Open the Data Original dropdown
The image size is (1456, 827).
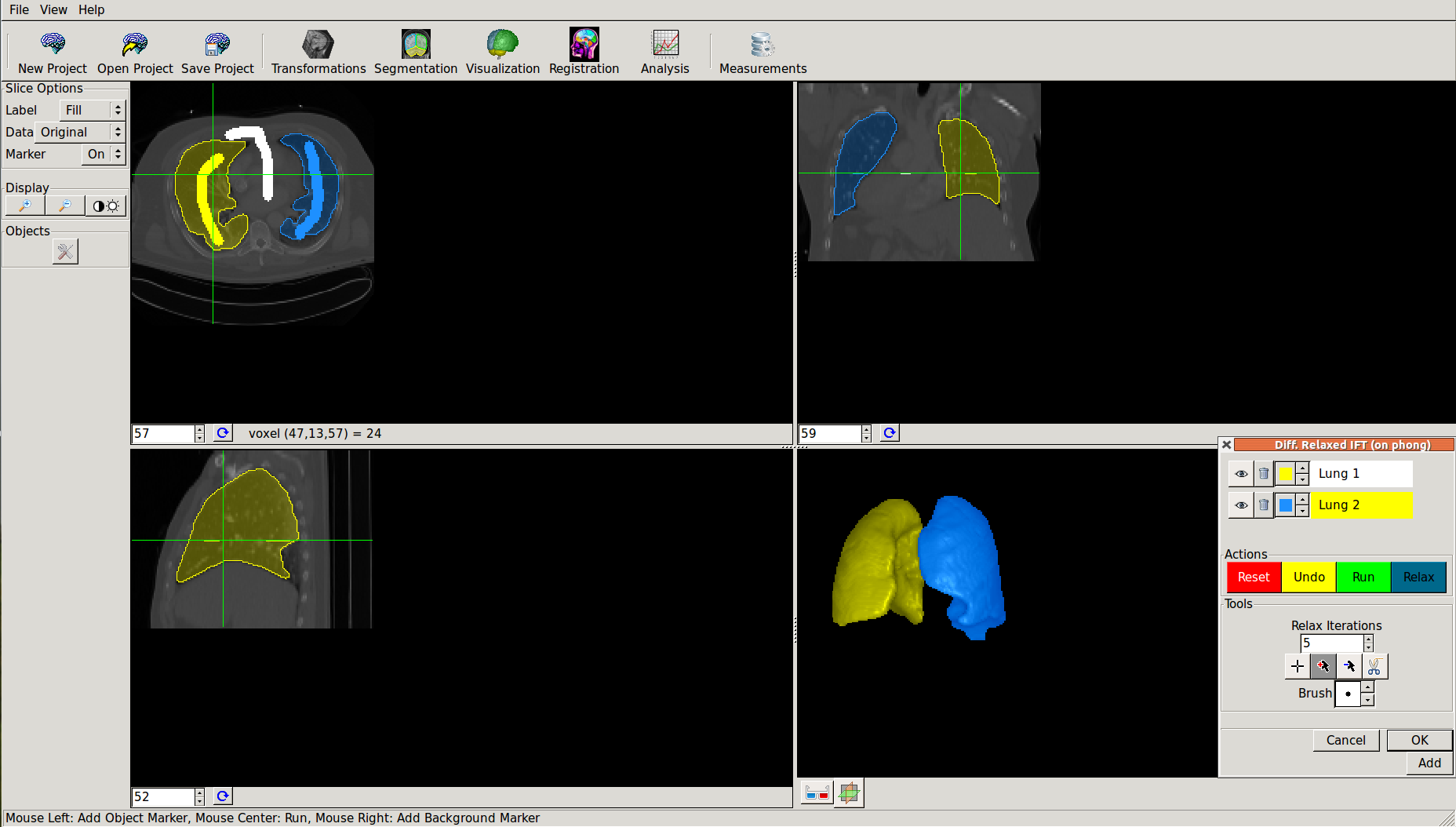(x=80, y=133)
